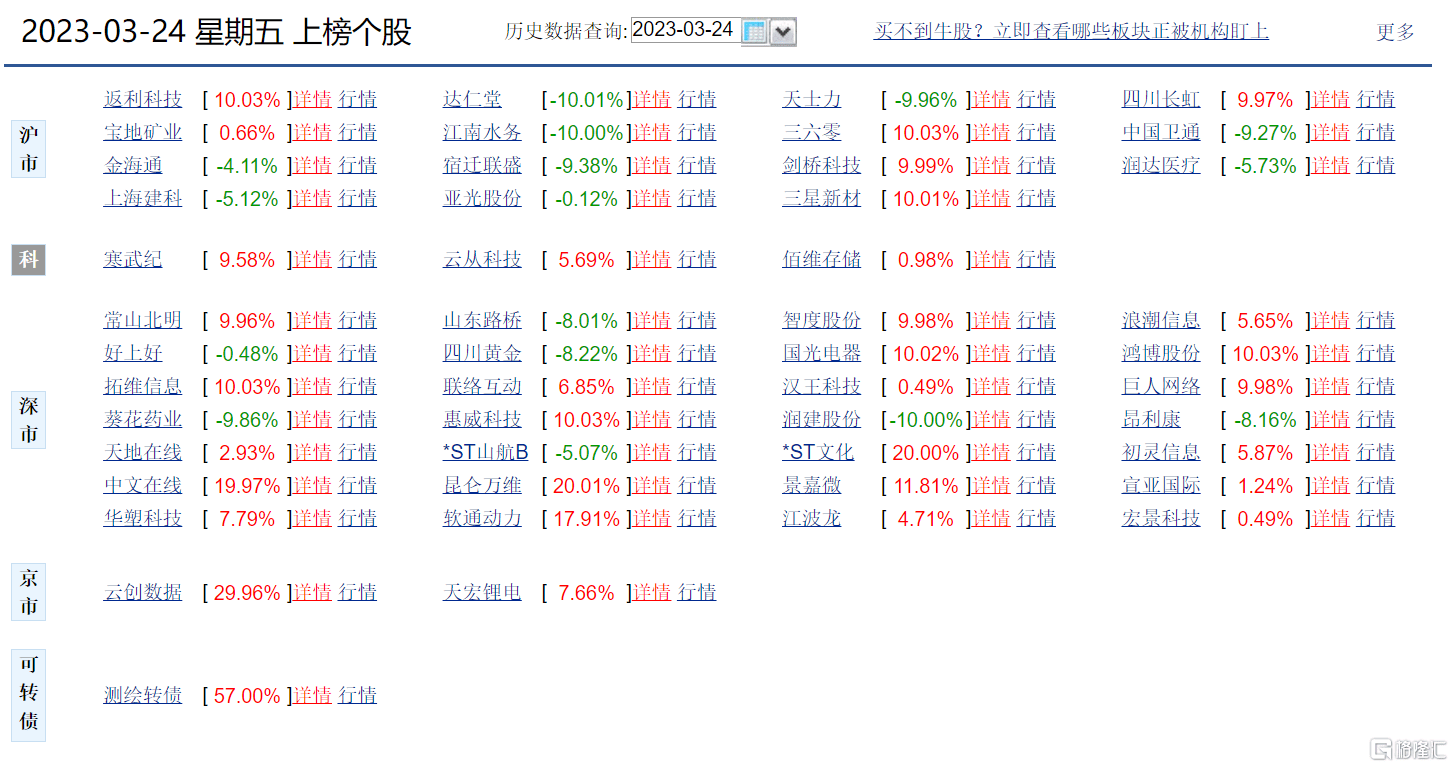The width and height of the screenshot is (1454, 768).
Task: Open stock link 联络互动
Action: [x=482, y=387]
